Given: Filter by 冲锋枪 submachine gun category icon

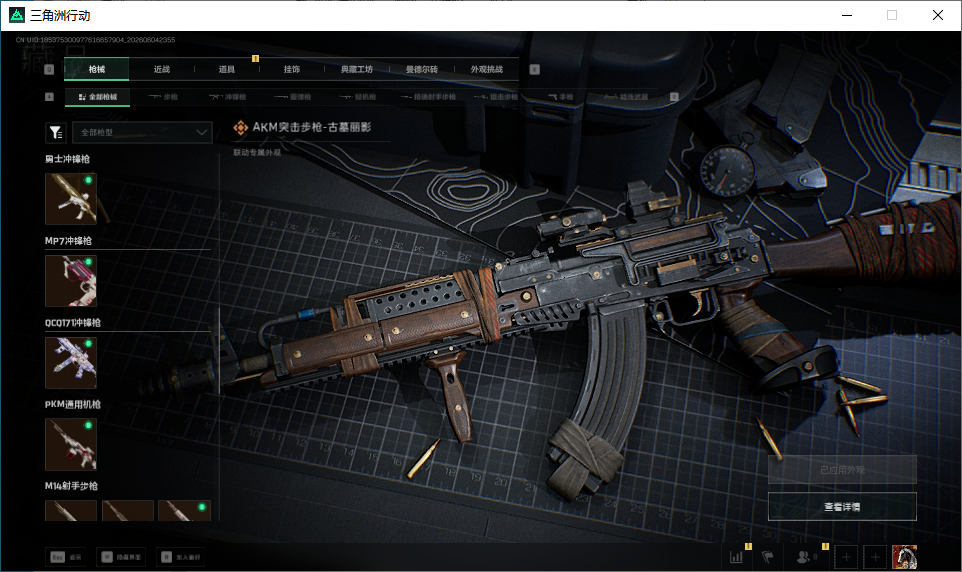Looking at the screenshot, I should [x=228, y=97].
